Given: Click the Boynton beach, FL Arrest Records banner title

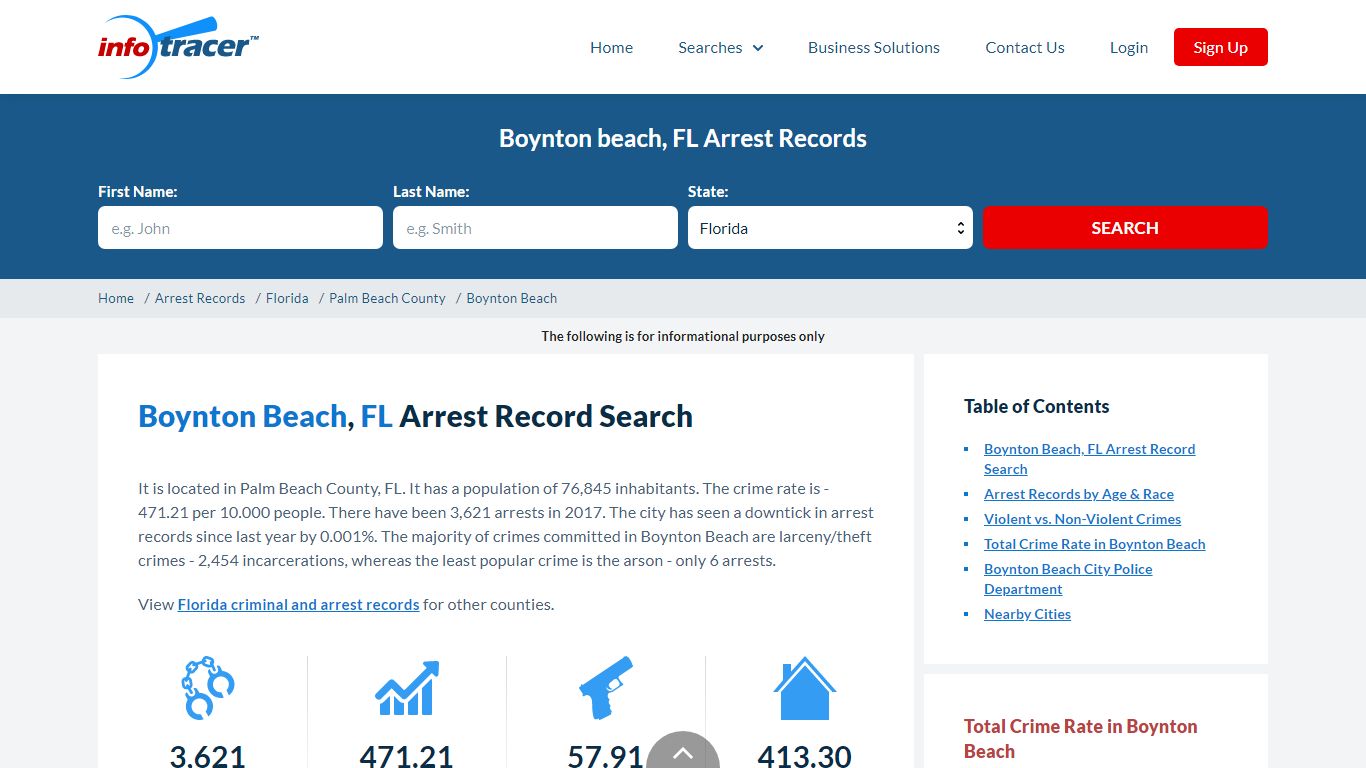Looking at the screenshot, I should point(683,138).
